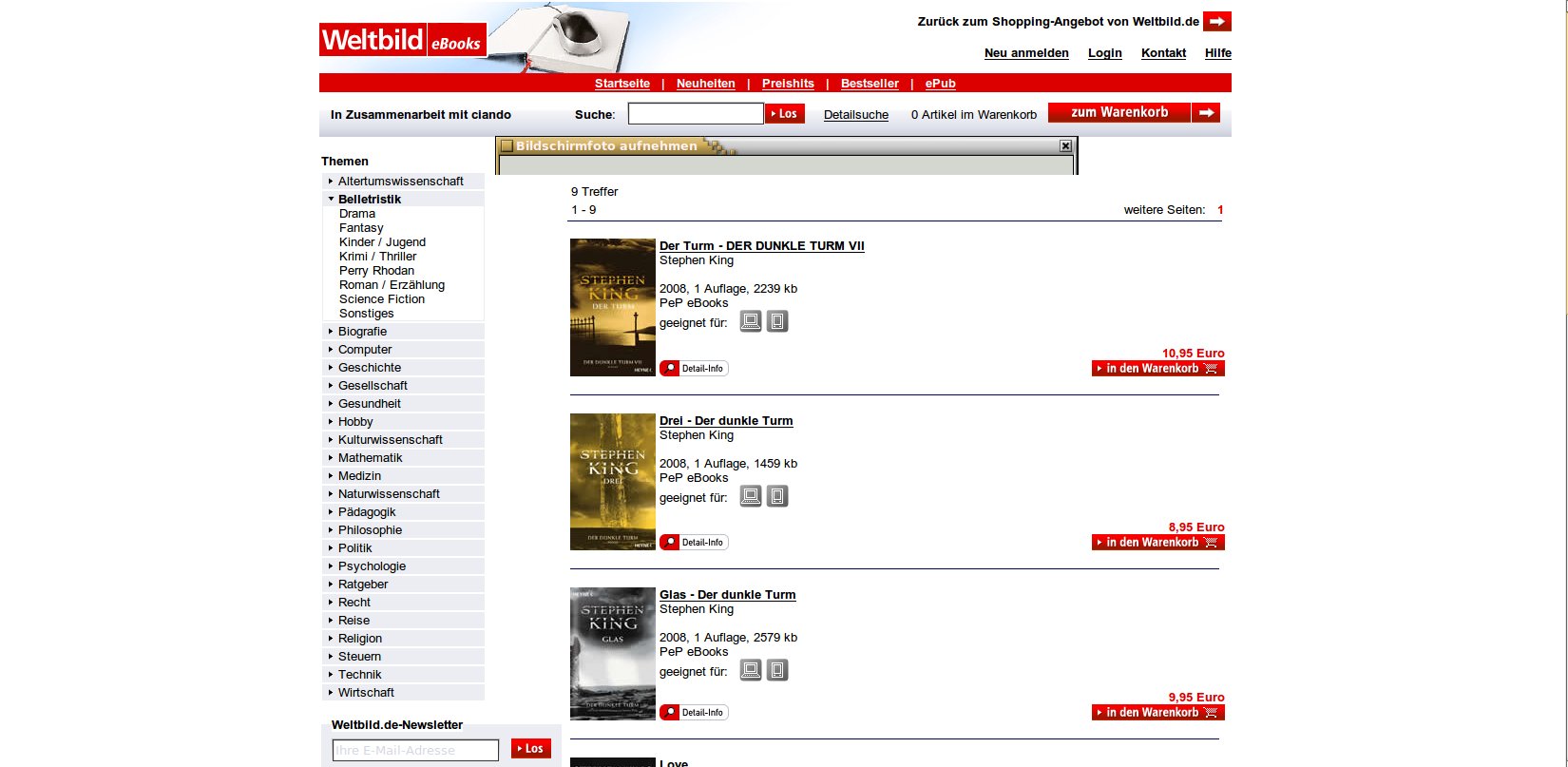Click the window menu icon of 'Bildschirmfoto aufnehmen'
The image size is (1568, 767).
[507, 145]
